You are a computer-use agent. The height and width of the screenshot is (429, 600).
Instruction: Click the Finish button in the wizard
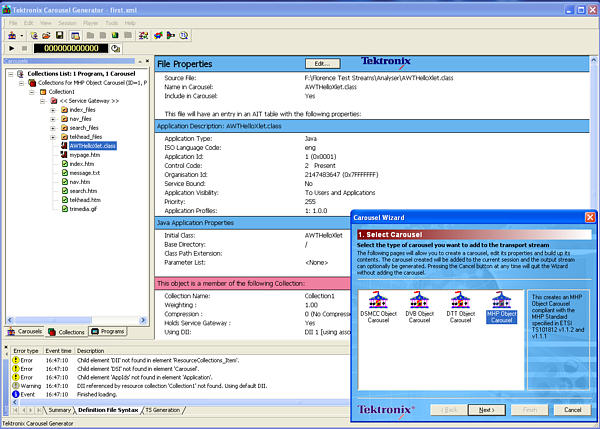click(530, 410)
